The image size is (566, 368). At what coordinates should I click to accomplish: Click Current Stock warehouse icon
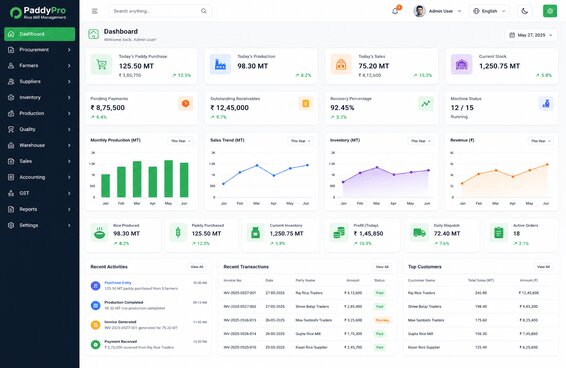(462, 65)
